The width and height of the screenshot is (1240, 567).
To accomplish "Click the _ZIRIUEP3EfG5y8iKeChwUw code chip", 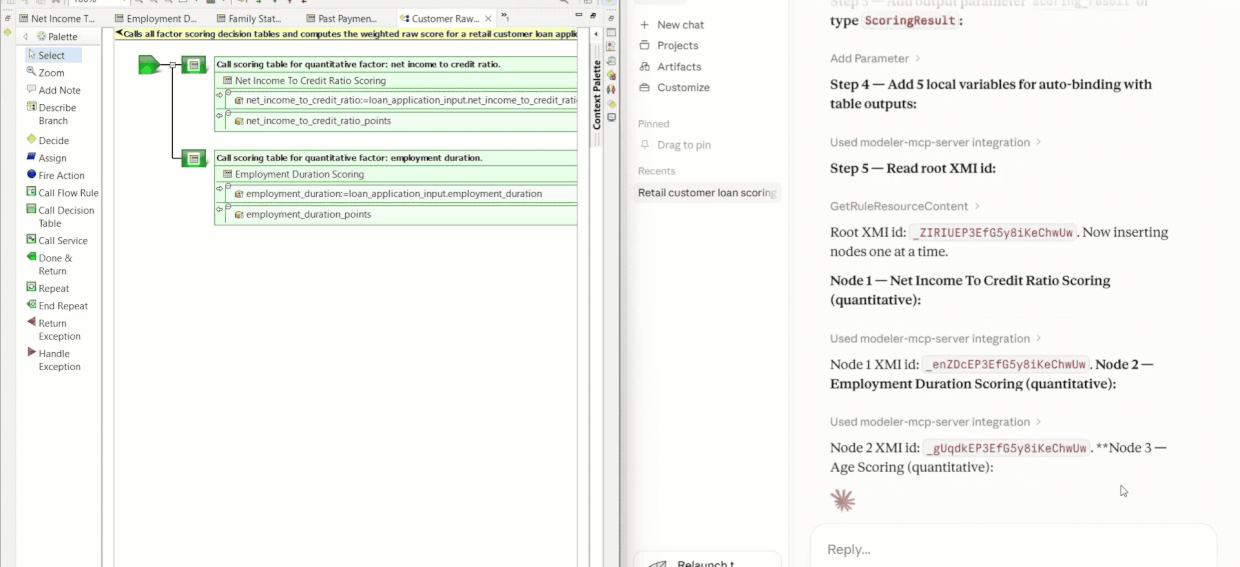I will [x=994, y=232].
